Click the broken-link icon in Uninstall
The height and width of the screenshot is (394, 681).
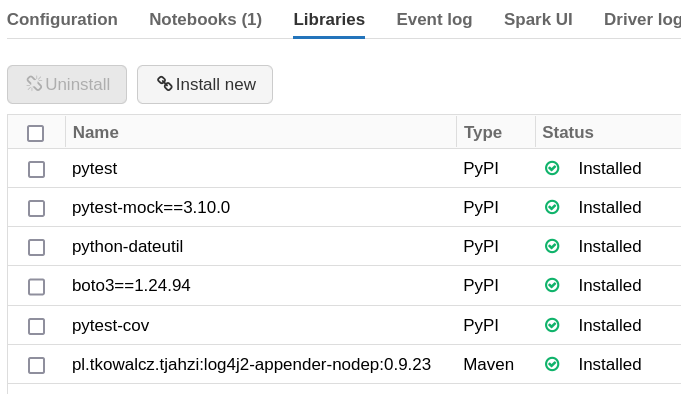tap(34, 84)
